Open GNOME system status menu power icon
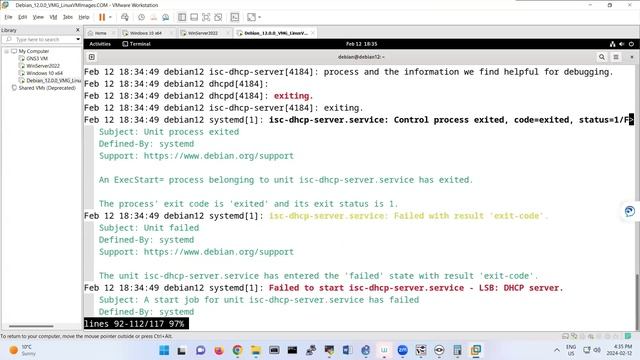The height and width of the screenshot is (360, 640). pyautogui.click(x=631, y=44)
